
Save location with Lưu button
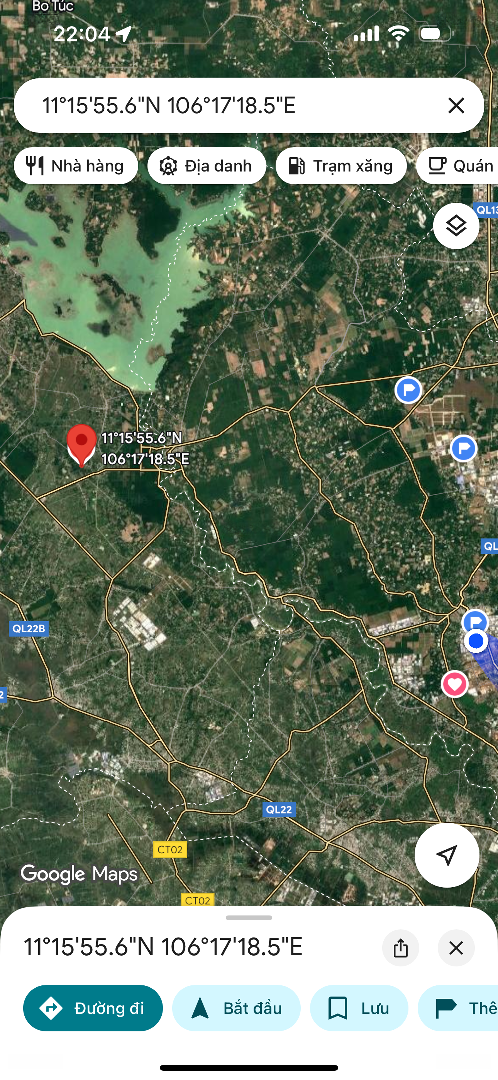point(359,1008)
